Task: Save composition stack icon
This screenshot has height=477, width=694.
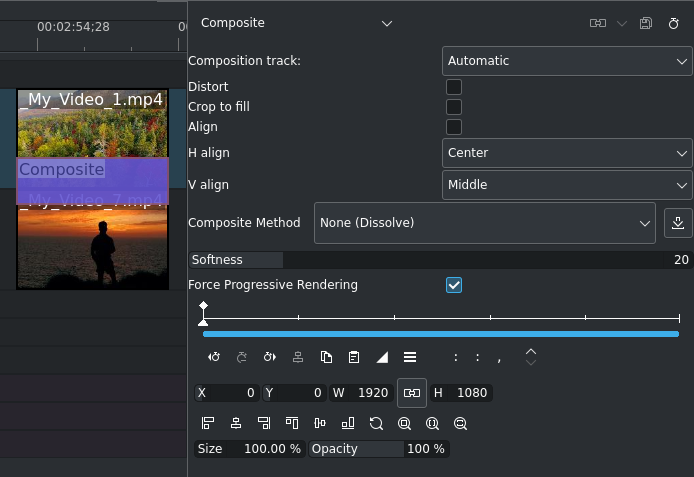Action: (x=646, y=23)
